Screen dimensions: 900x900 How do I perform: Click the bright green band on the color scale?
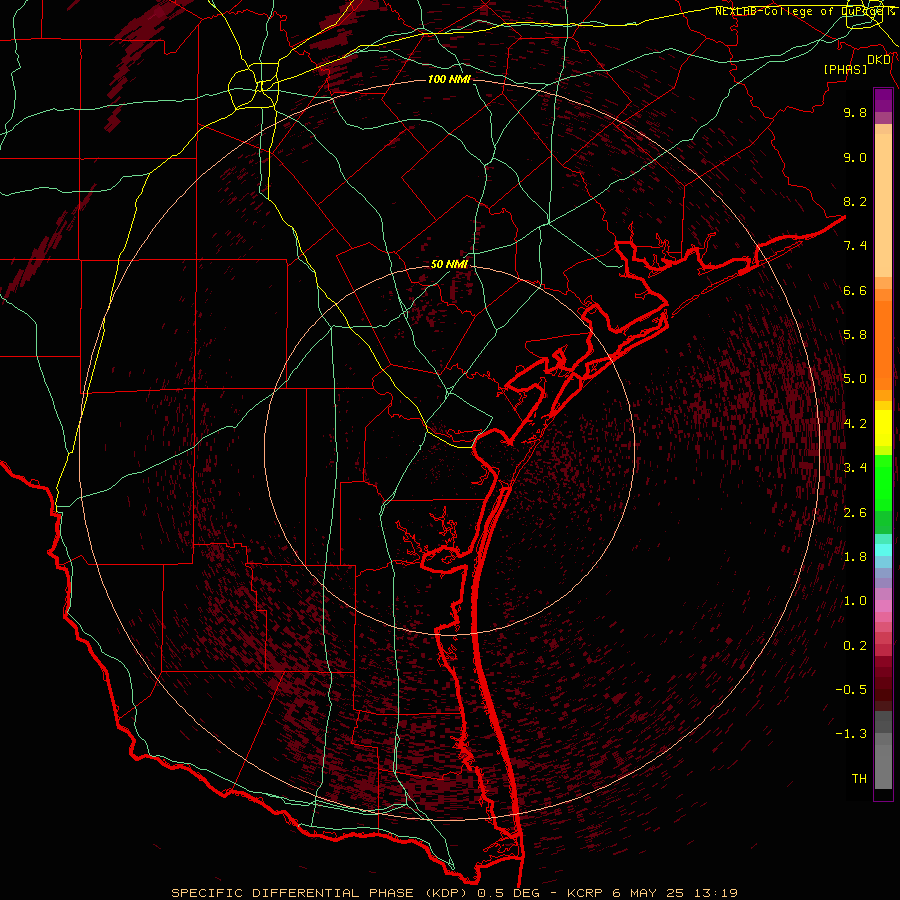tap(883, 482)
